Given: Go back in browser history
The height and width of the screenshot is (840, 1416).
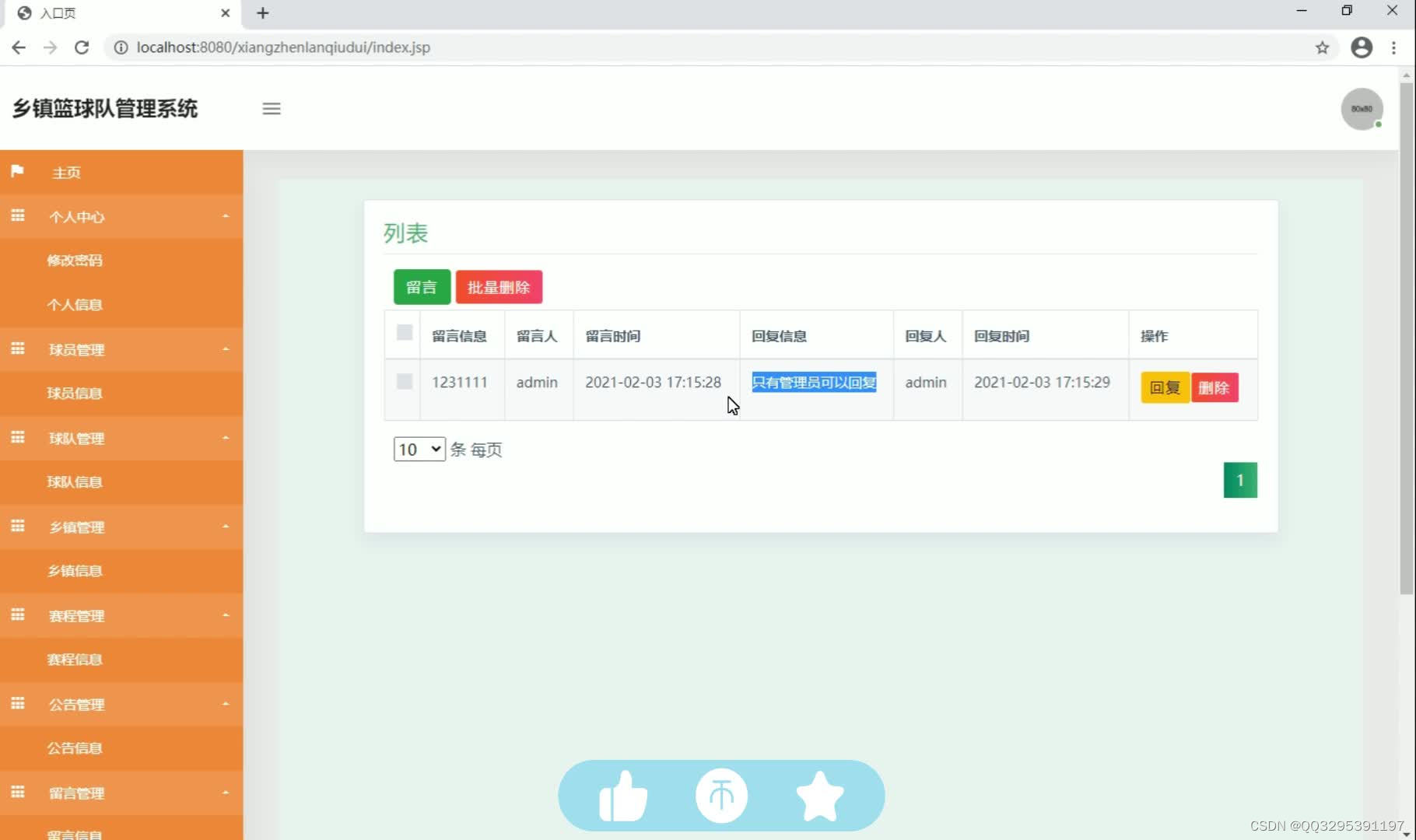Looking at the screenshot, I should click(19, 47).
